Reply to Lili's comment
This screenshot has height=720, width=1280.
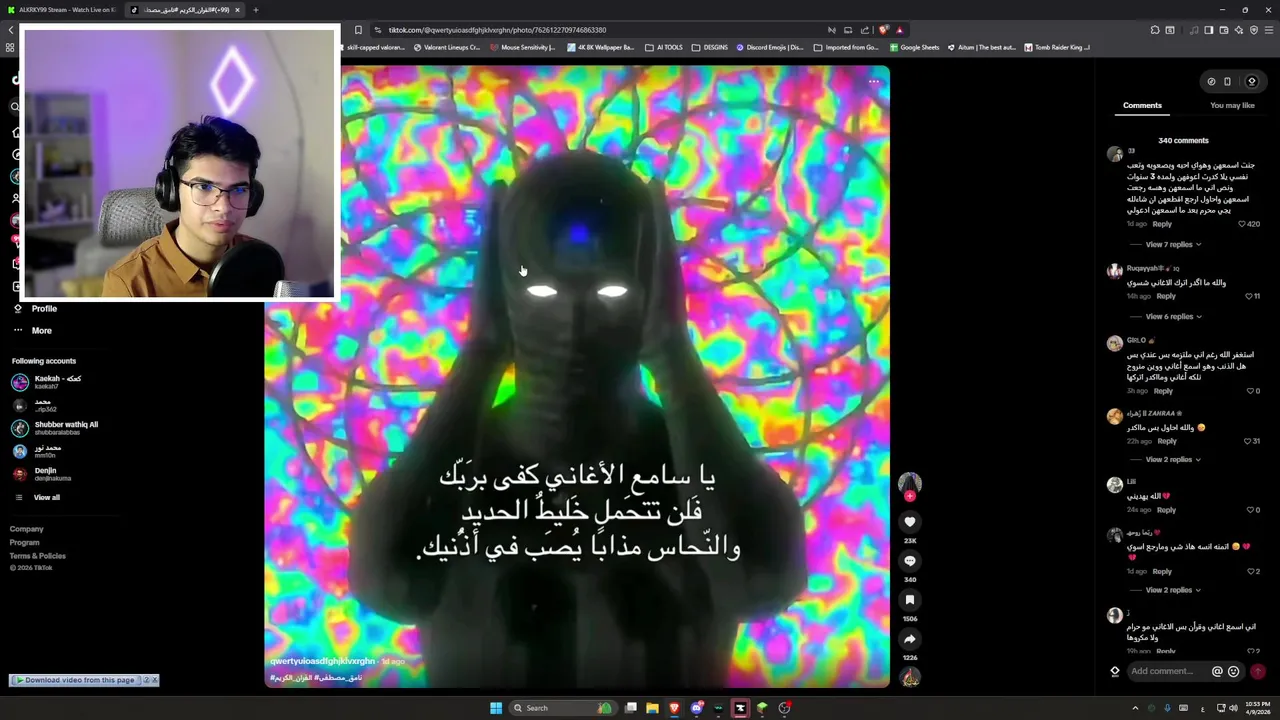coord(1166,510)
